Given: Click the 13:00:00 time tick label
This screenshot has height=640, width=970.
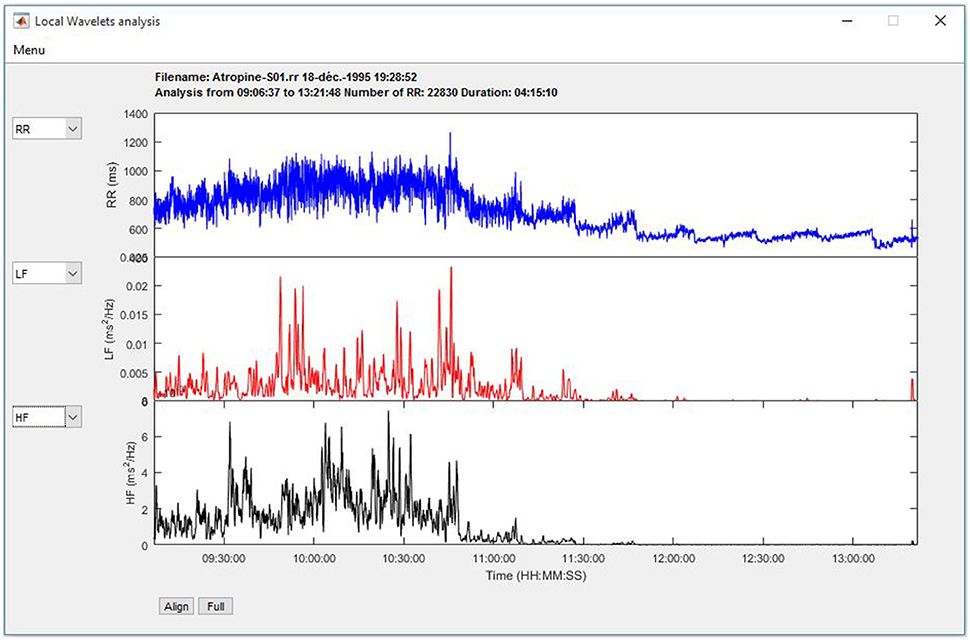Looking at the screenshot, I should tap(853, 558).
